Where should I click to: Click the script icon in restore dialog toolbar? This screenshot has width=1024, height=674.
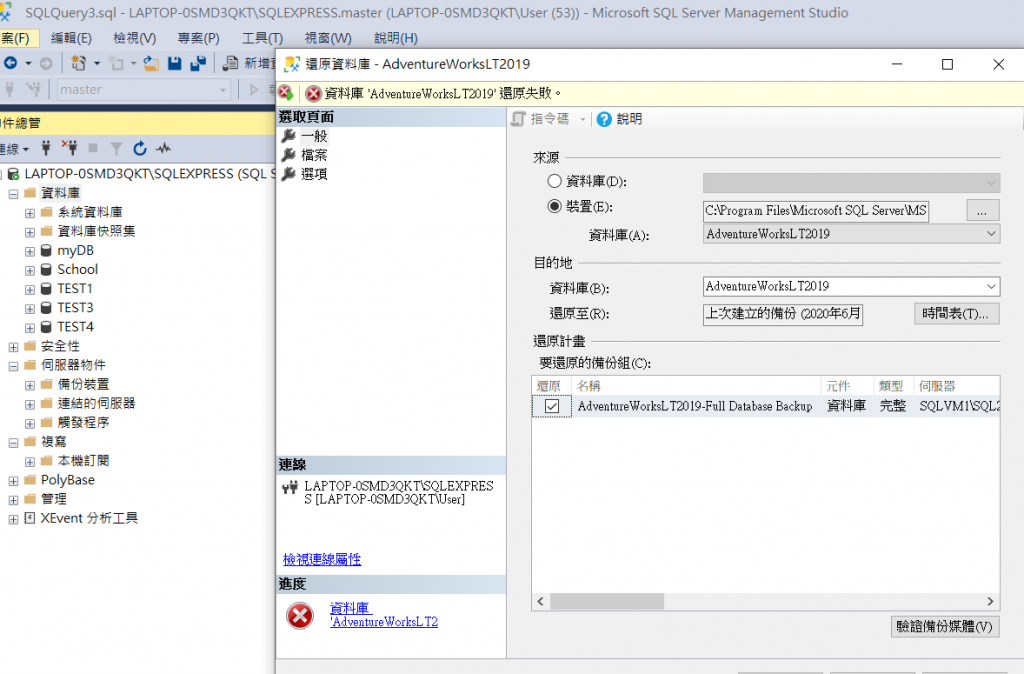point(519,119)
